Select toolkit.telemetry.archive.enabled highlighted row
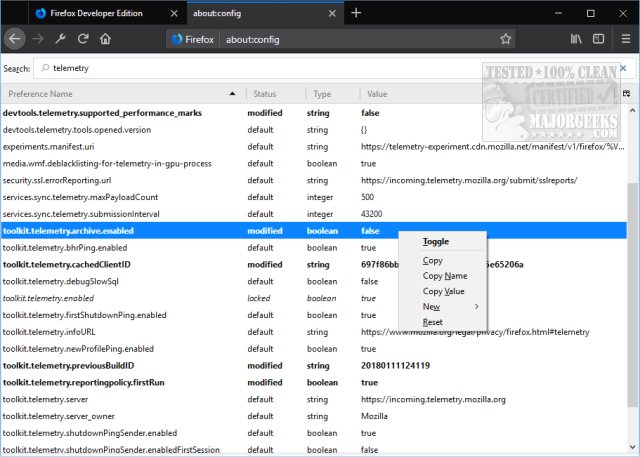The image size is (640, 457). pos(313,231)
